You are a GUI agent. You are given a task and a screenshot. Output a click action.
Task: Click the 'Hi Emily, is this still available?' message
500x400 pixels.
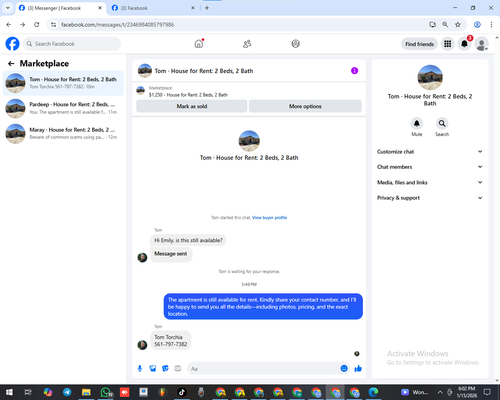188,240
